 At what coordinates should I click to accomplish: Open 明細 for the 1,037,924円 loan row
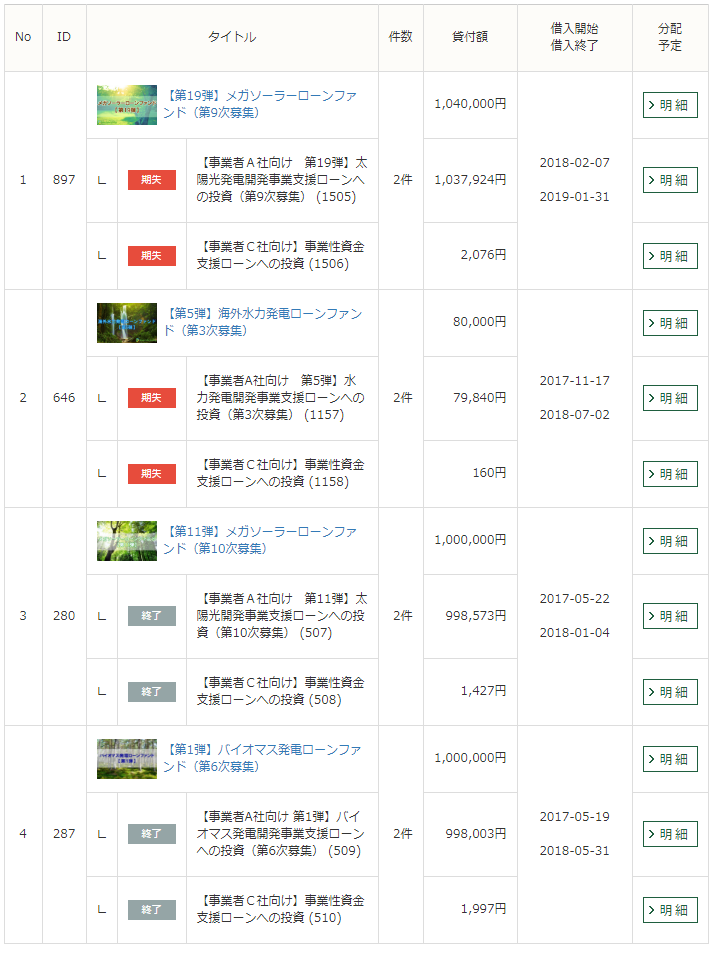(670, 180)
